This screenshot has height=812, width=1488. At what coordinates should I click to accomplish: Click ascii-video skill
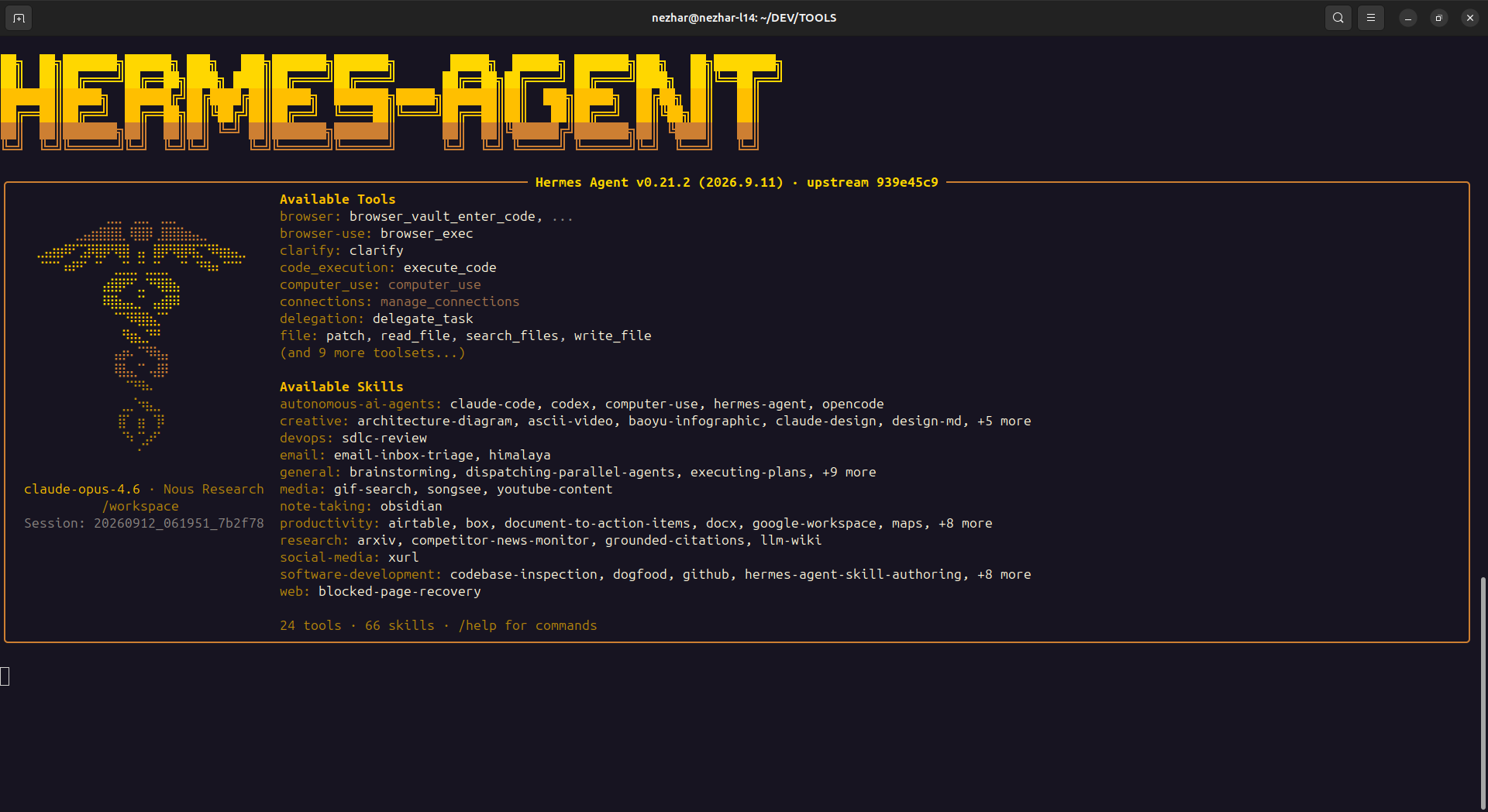coord(570,421)
